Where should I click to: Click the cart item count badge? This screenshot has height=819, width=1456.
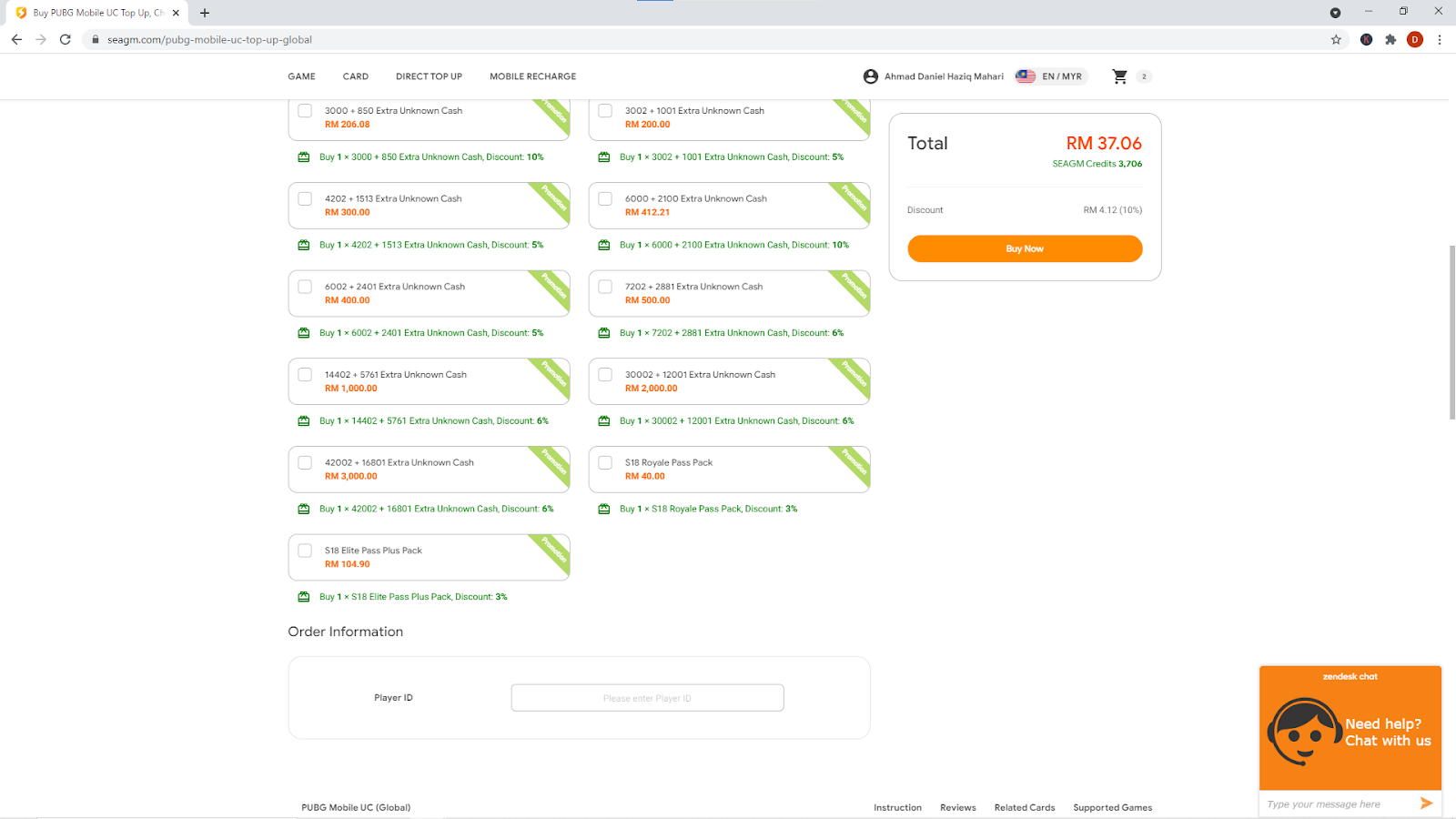coord(1144,76)
